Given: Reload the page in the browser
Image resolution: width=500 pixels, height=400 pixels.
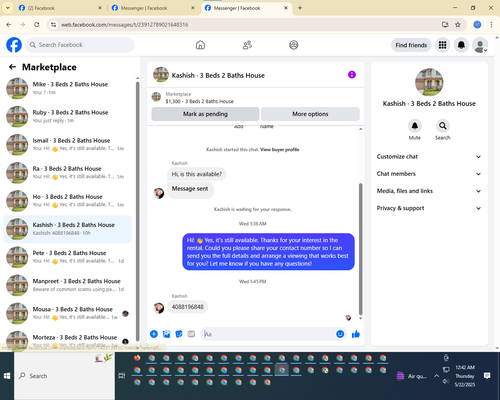Looking at the screenshot, I should [x=37, y=25].
